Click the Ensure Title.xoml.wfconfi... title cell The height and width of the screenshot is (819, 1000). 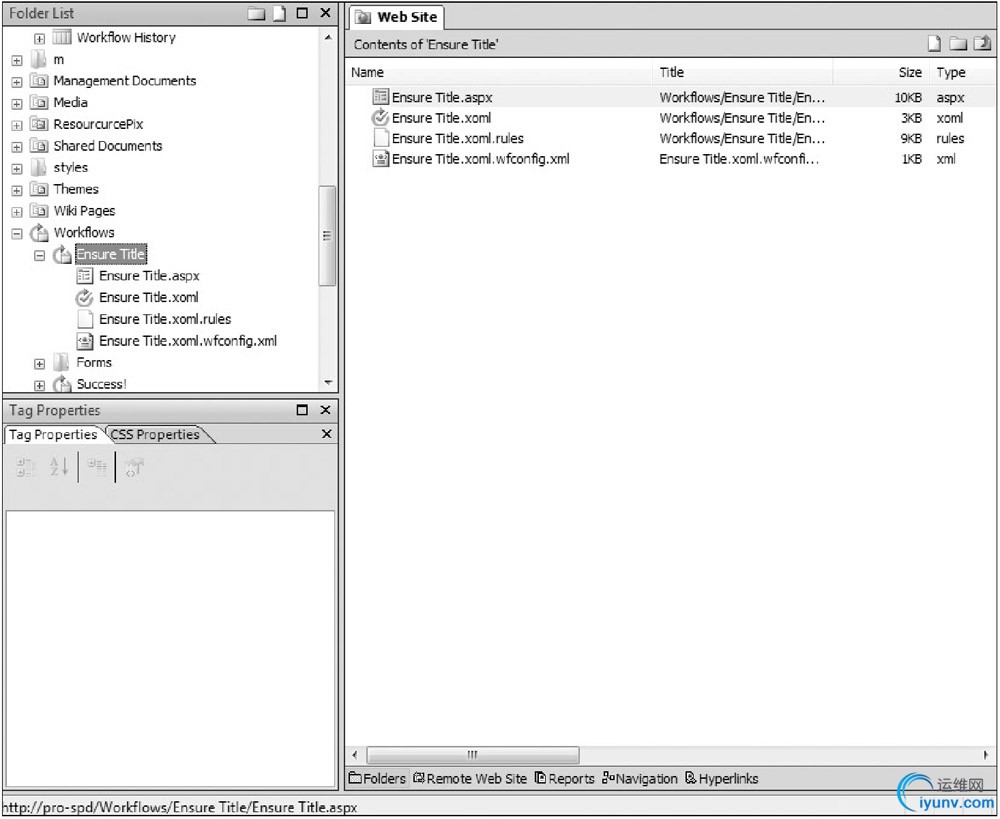[739, 159]
